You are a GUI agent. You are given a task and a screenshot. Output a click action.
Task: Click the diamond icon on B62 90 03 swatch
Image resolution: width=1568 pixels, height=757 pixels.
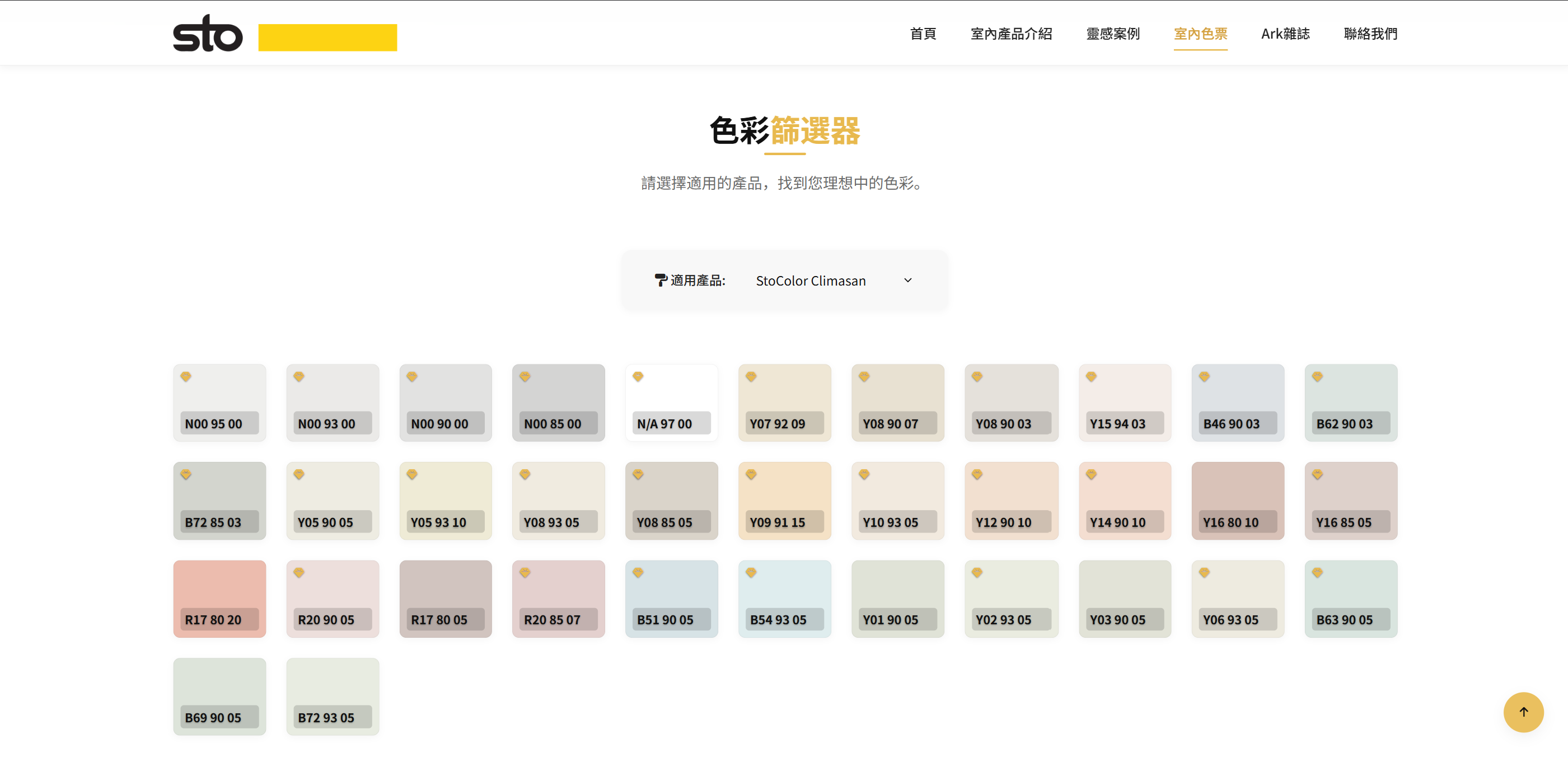pos(1317,377)
